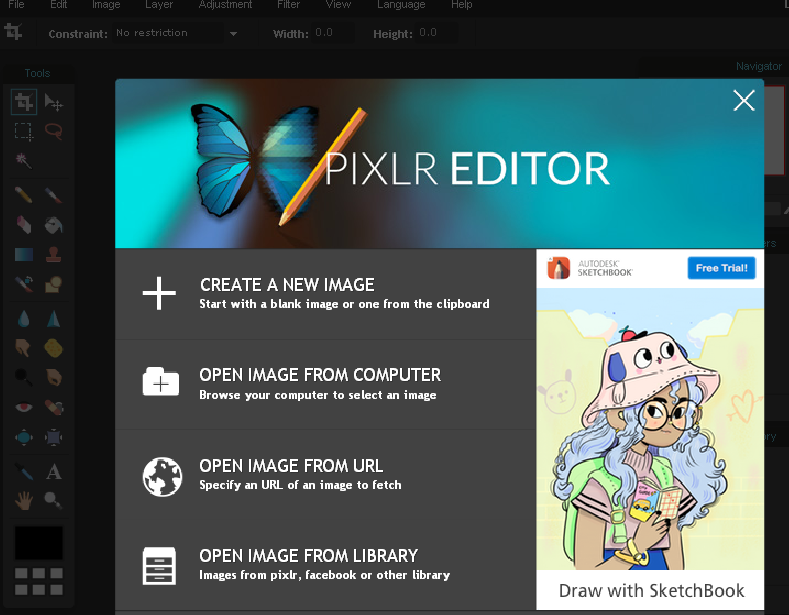Open the Layer menu
Image resolution: width=789 pixels, height=615 pixels.
[x=159, y=5]
